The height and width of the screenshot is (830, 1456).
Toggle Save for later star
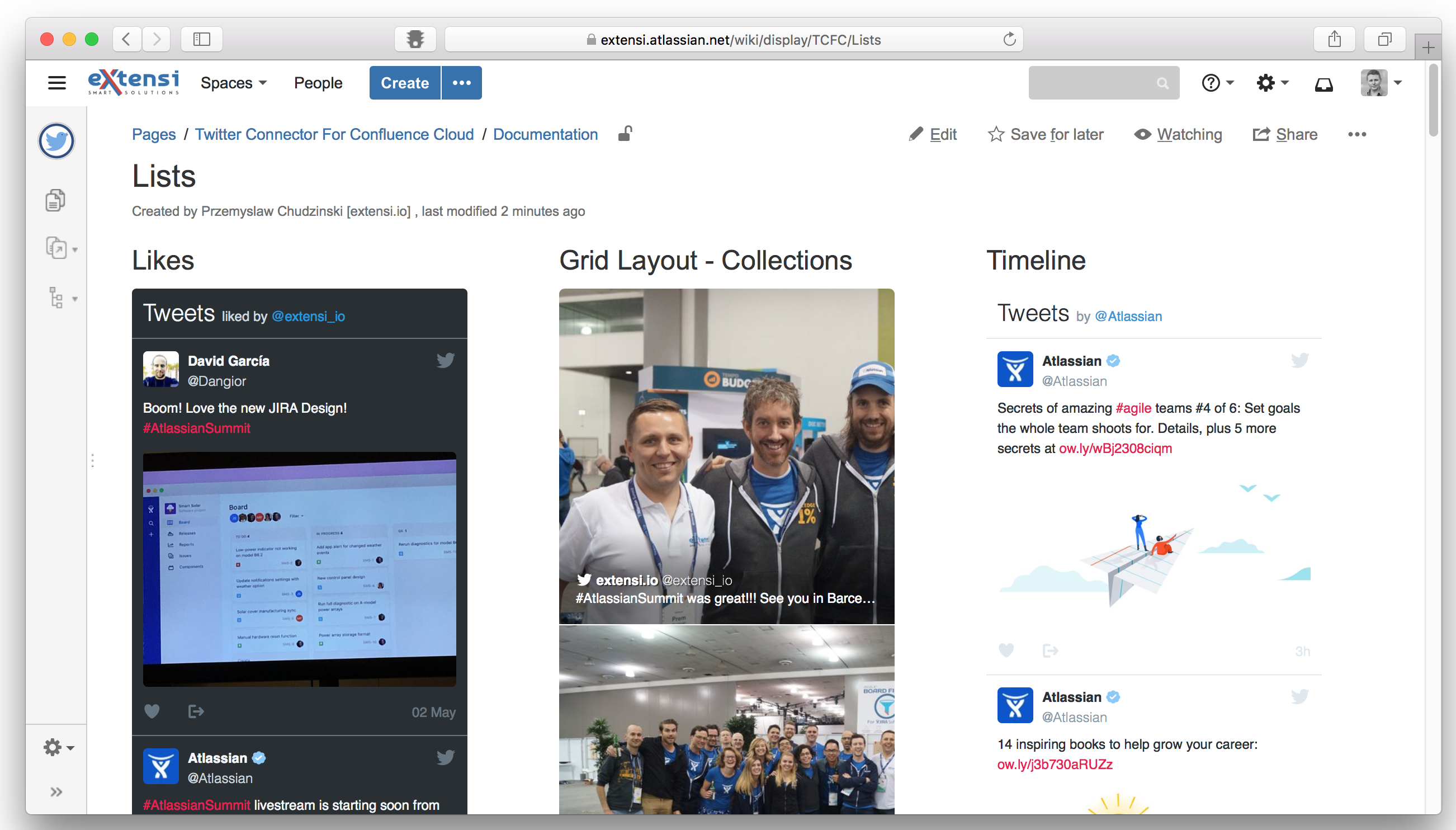coord(1046,135)
